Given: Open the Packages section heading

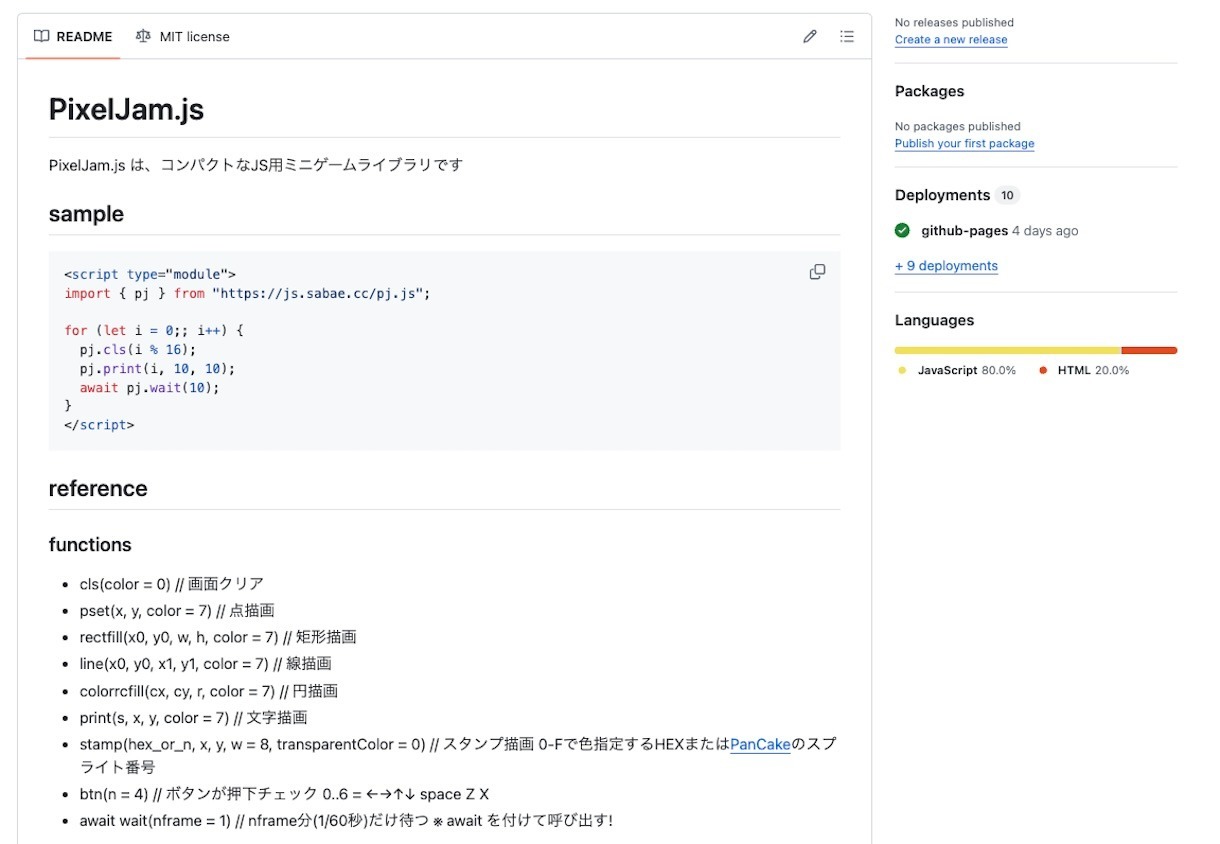Looking at the screenshot, I should tap(929, 91).
